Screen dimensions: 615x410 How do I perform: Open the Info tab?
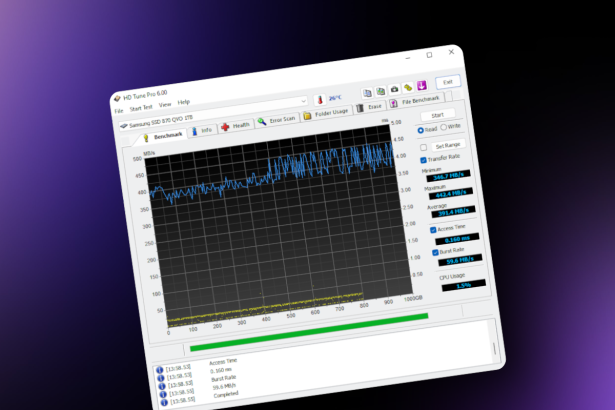click(202, 131)
